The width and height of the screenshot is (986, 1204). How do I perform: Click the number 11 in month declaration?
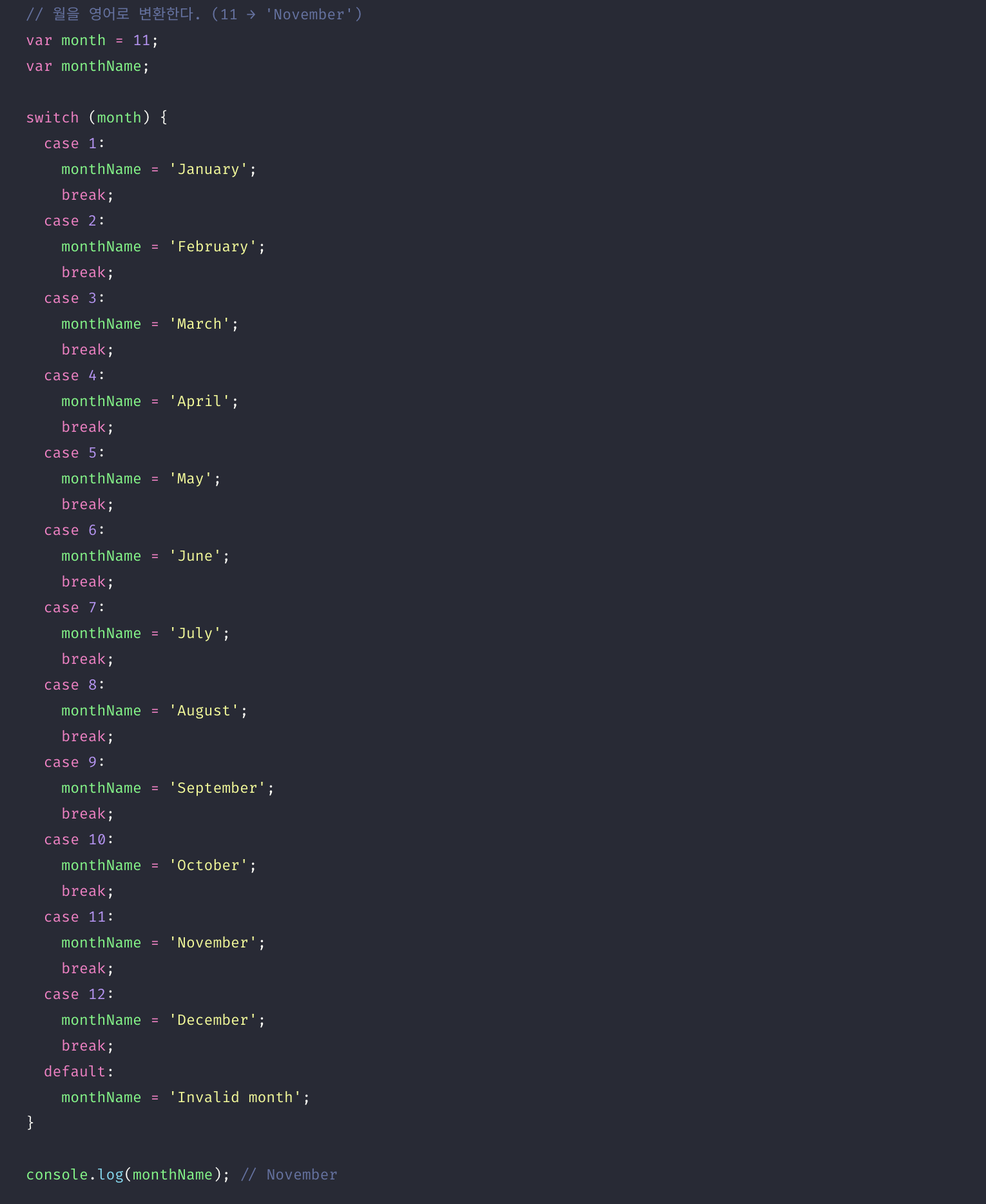pyautogui.click(x=141, y=40)
